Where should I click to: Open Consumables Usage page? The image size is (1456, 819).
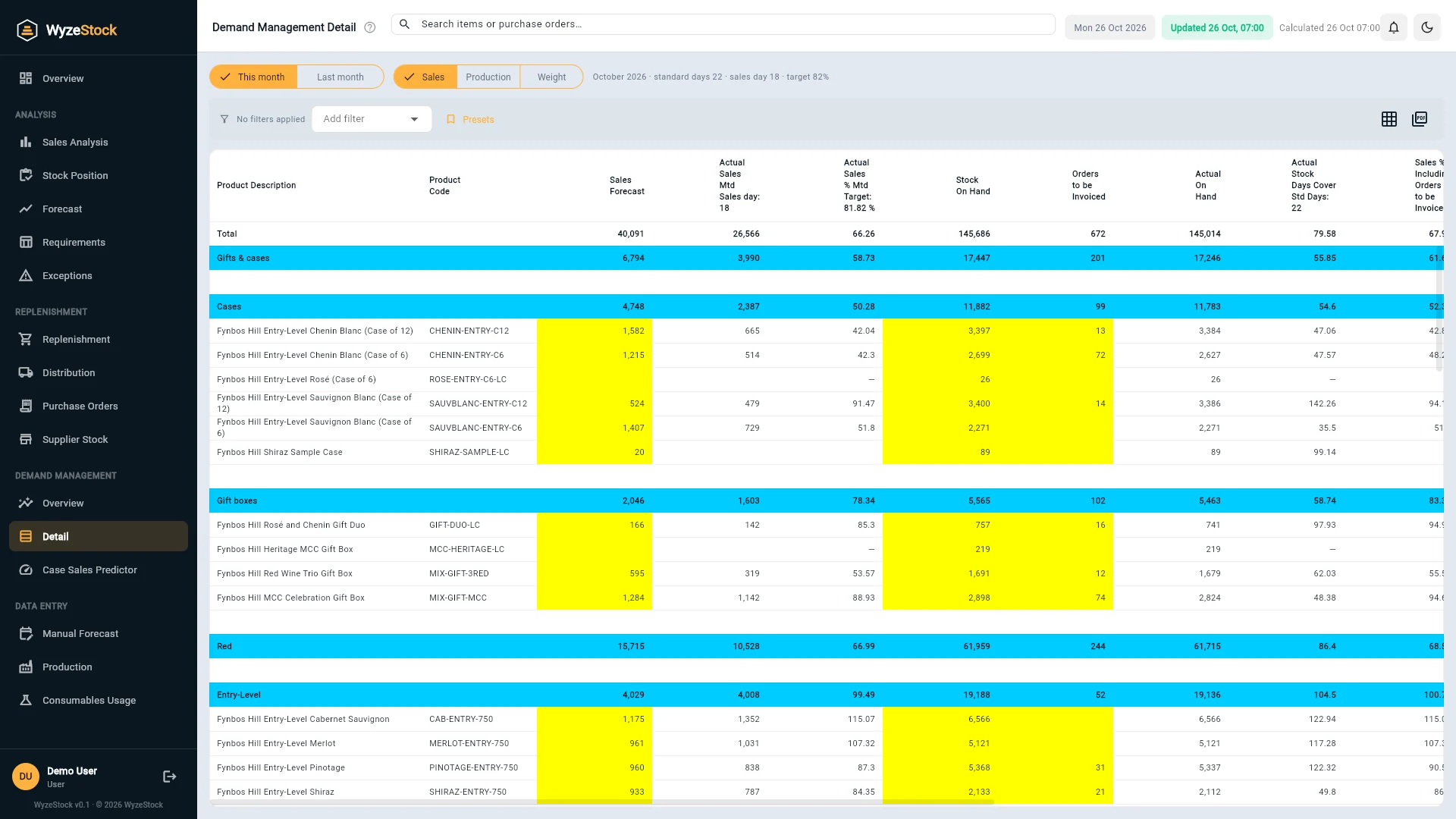[x=99, y=700]
